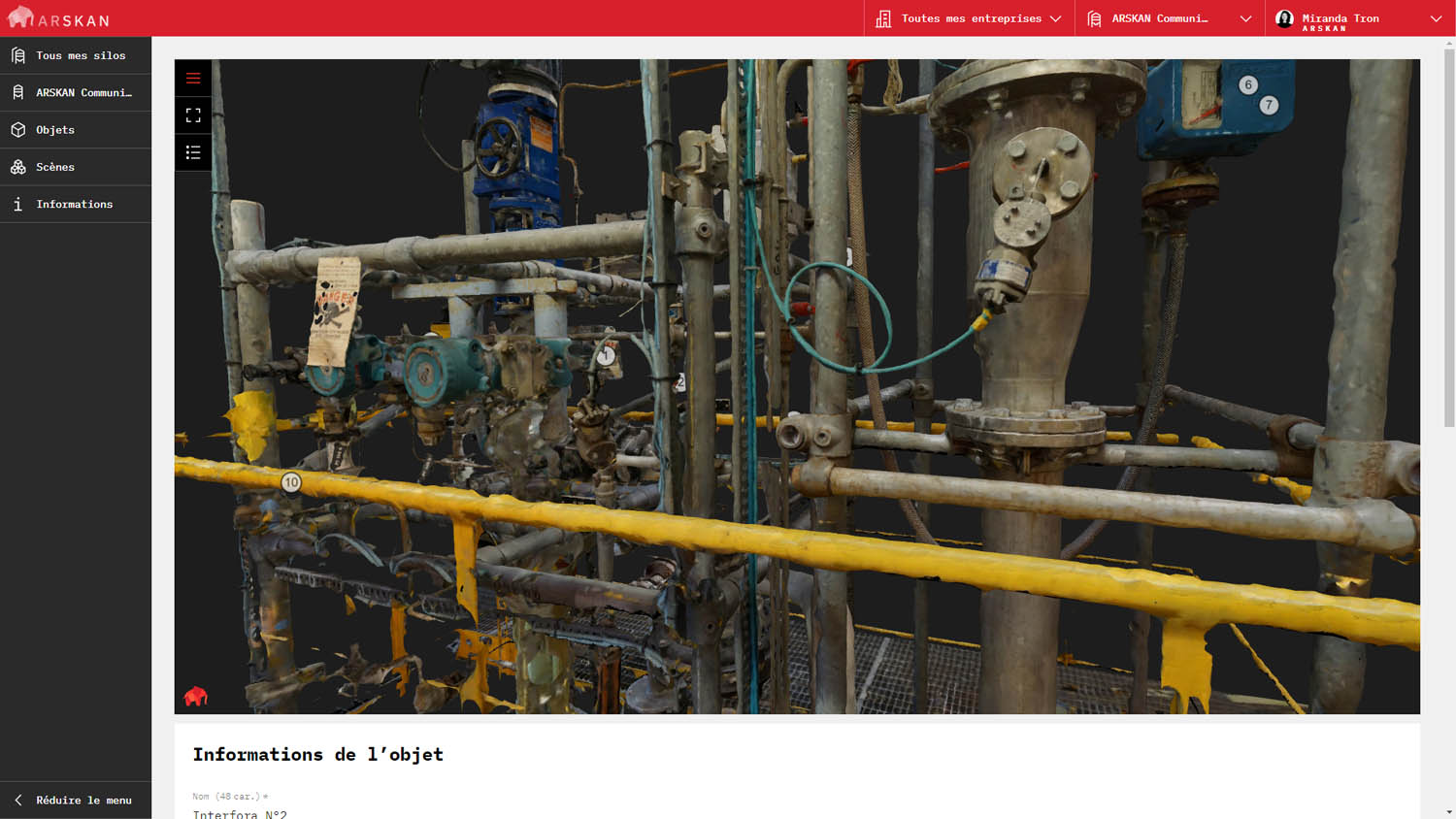Image resolution: width=1456 pixels, height=819 pixels.
Task: Click the Informations sidebar icon
Action: pyautogui.click(x=17, y=204)
